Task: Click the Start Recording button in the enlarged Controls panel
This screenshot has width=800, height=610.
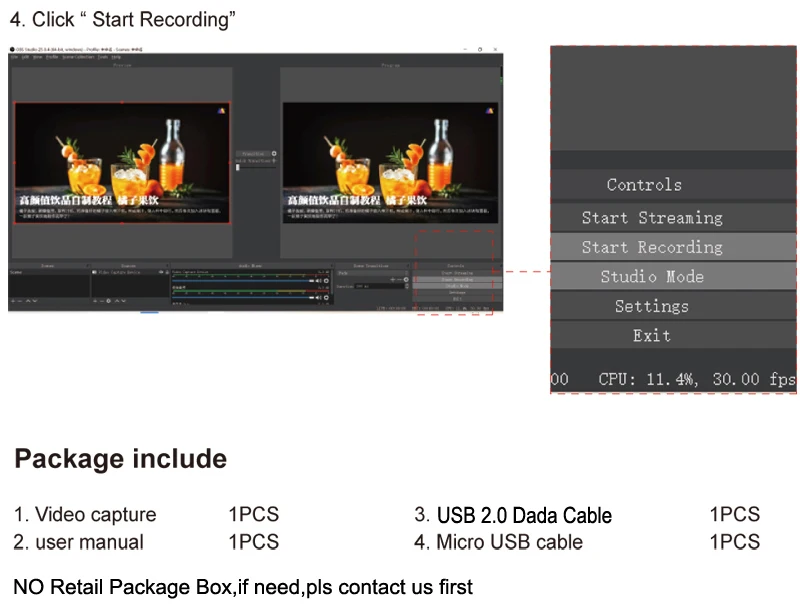Action: click(x=652, y=247)
